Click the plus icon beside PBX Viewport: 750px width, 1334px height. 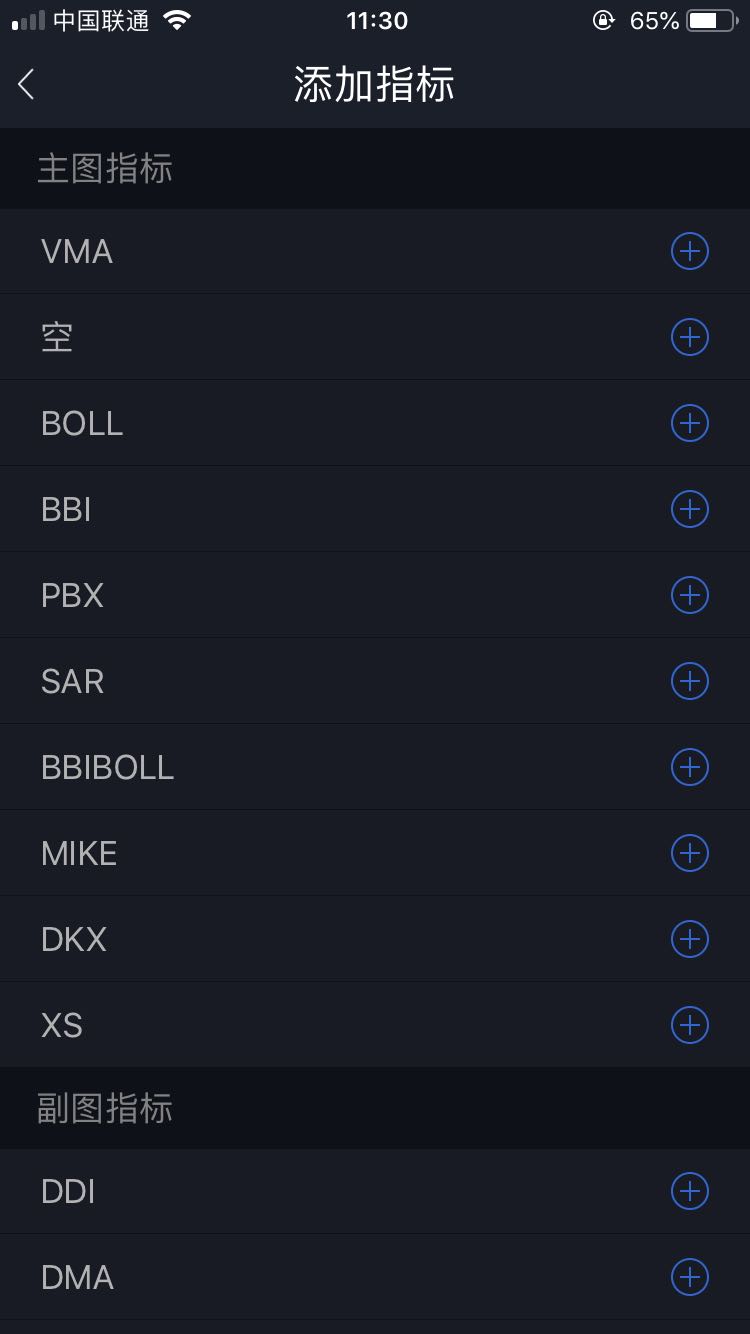click(689, 595)
